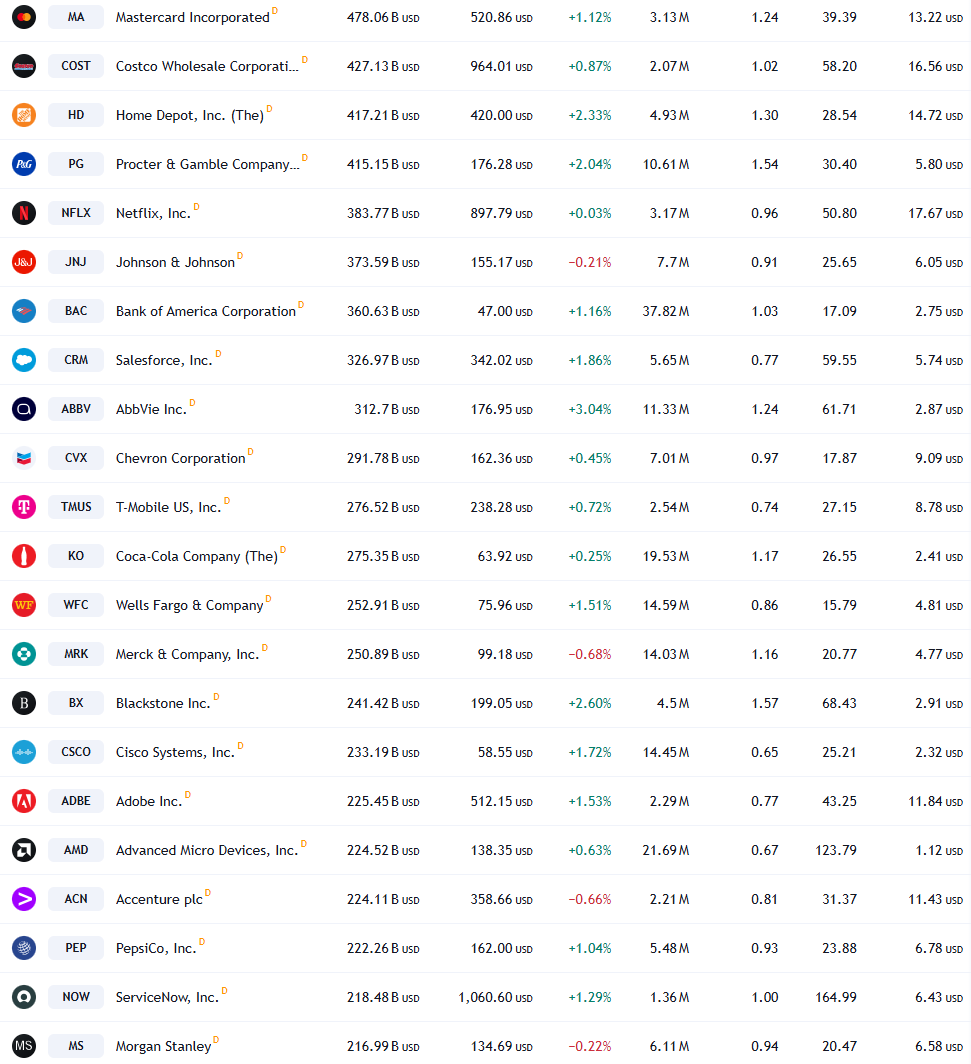The height and width of the screenshot is (1064, 971).
Task: Click the +2.33% change for Home Depot
Action: pyautogui.click(x=590, y=115)
